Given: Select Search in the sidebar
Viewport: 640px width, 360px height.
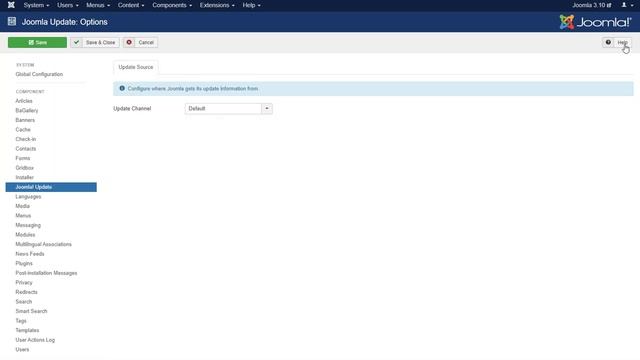Looking at the screenshot, I should 23,301.
